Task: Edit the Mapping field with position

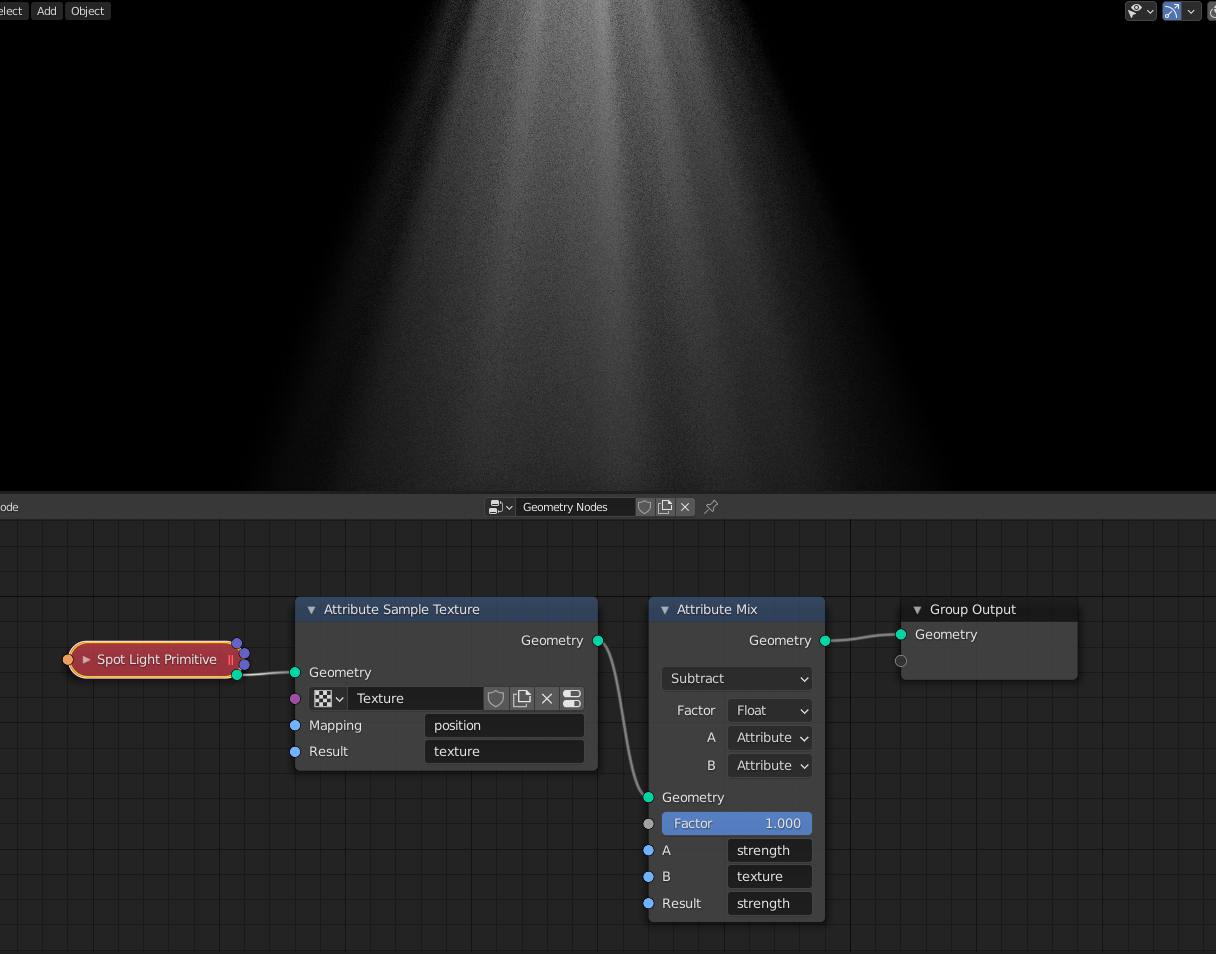Action: tap(504, 725)
